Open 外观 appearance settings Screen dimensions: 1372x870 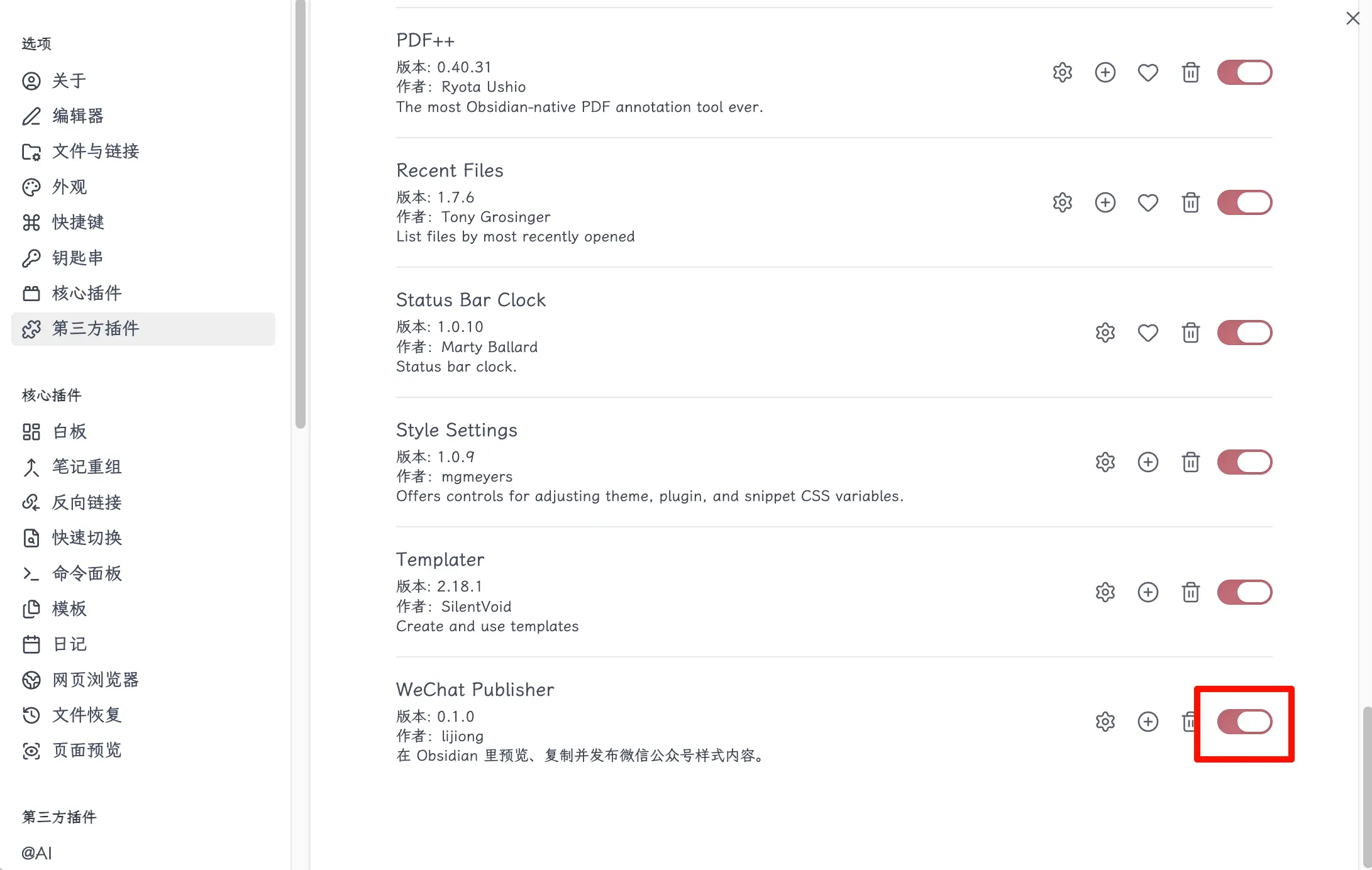pyautogui.click(x=69, y=187)
